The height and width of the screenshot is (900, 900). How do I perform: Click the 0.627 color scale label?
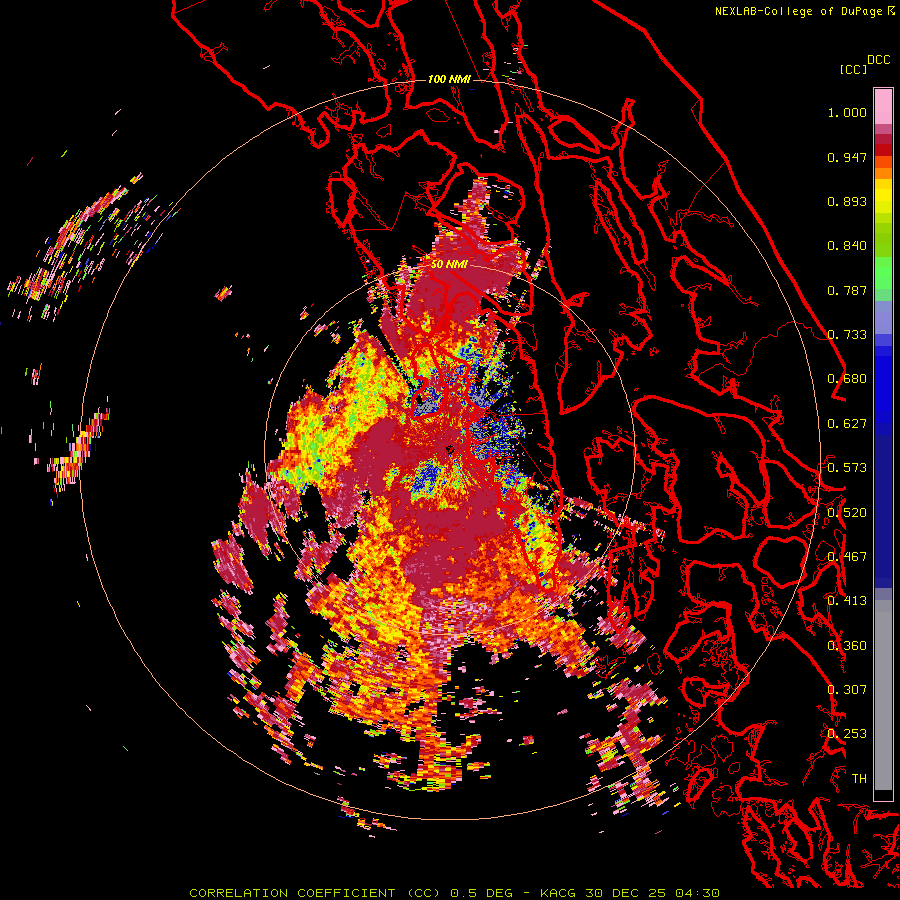pos(847,424)
